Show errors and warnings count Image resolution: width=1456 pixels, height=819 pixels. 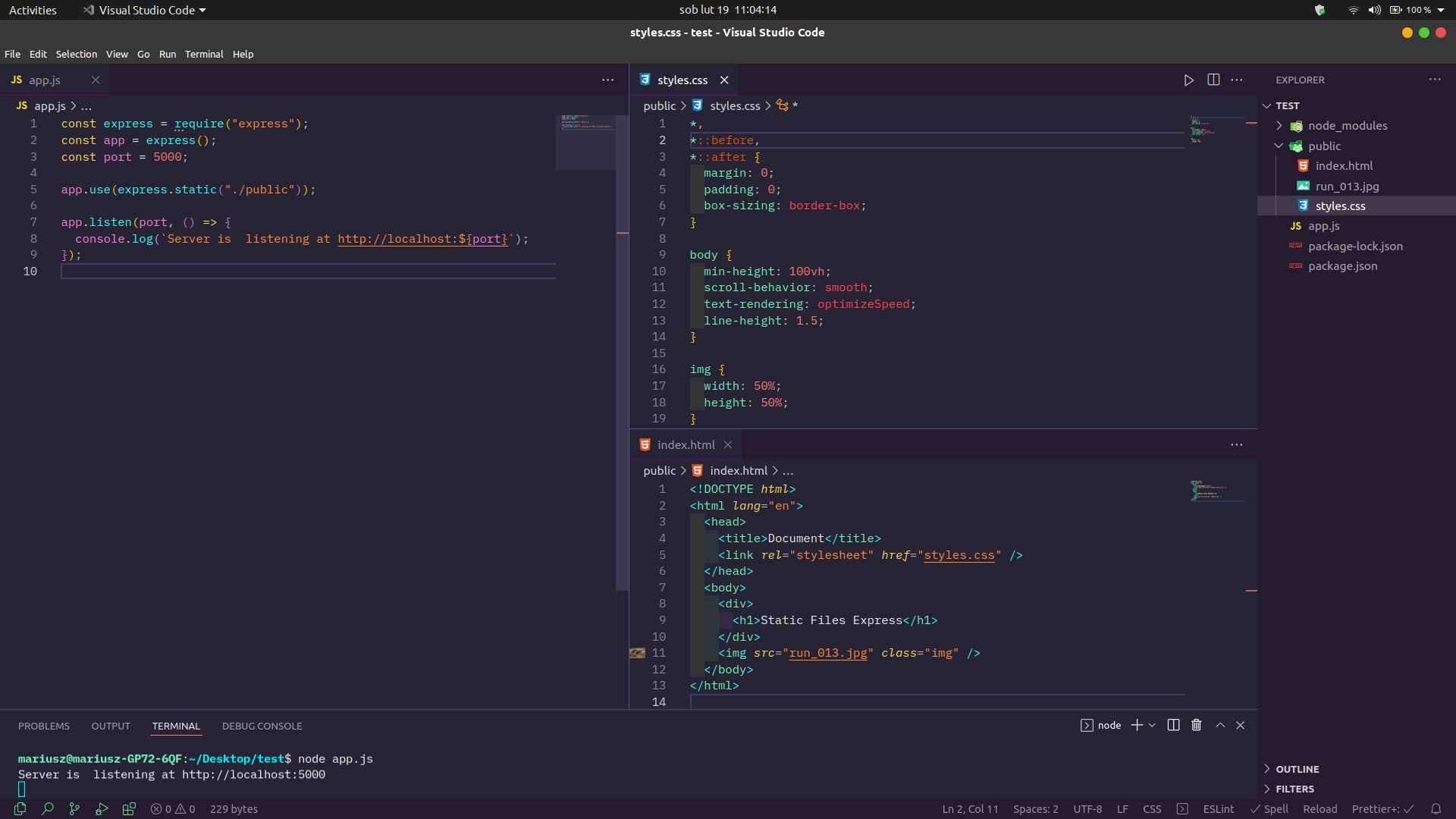click(x=173, y=809)
